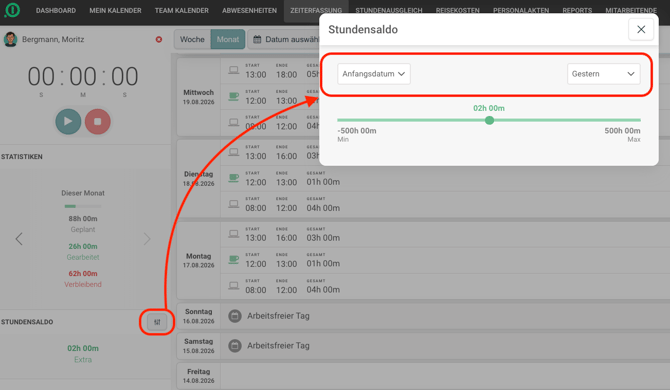Select the Freitag 14.08.2026 day cell

[198, 376]
